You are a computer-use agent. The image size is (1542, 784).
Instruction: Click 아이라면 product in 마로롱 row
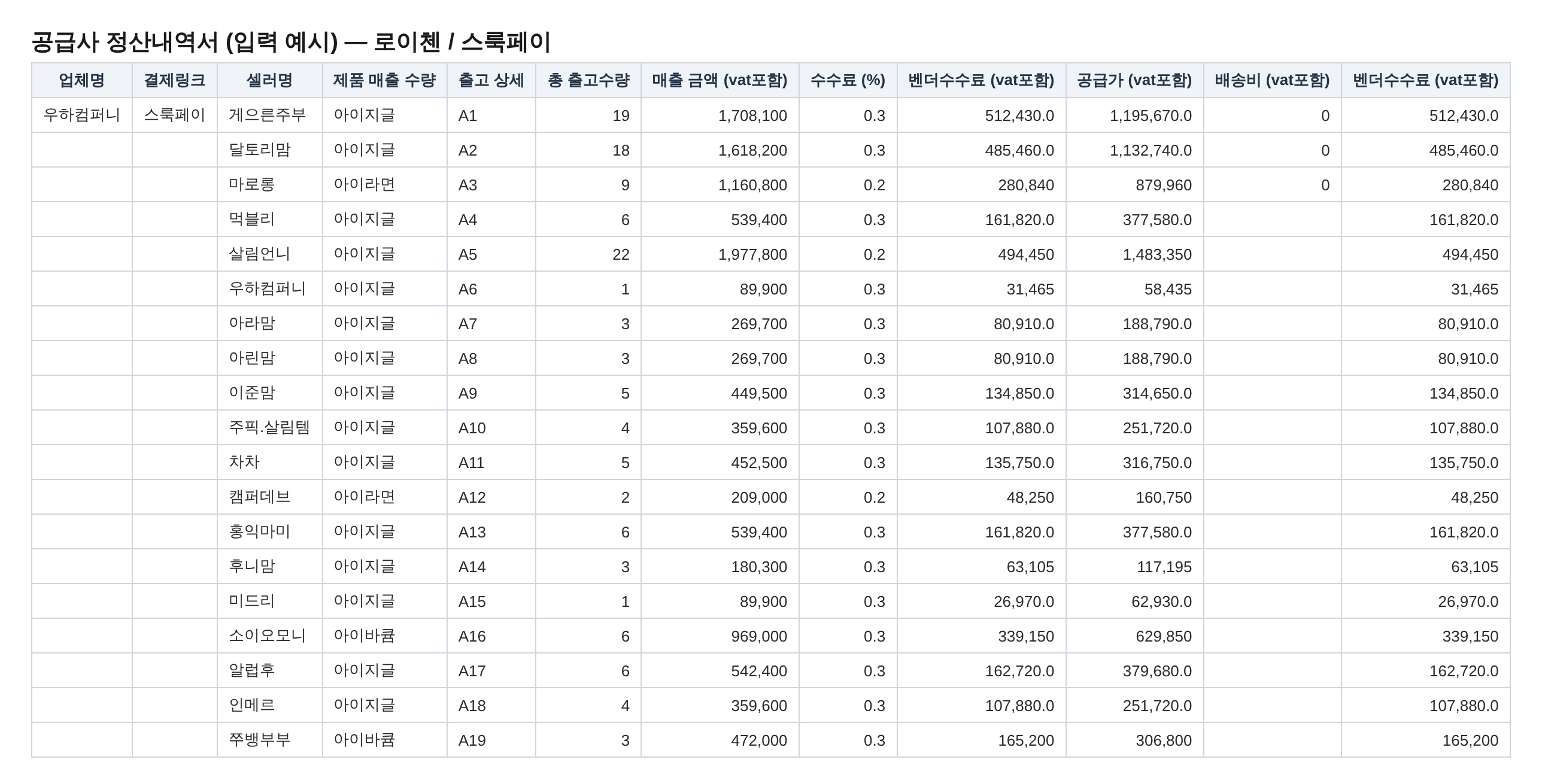pos(385,184)
